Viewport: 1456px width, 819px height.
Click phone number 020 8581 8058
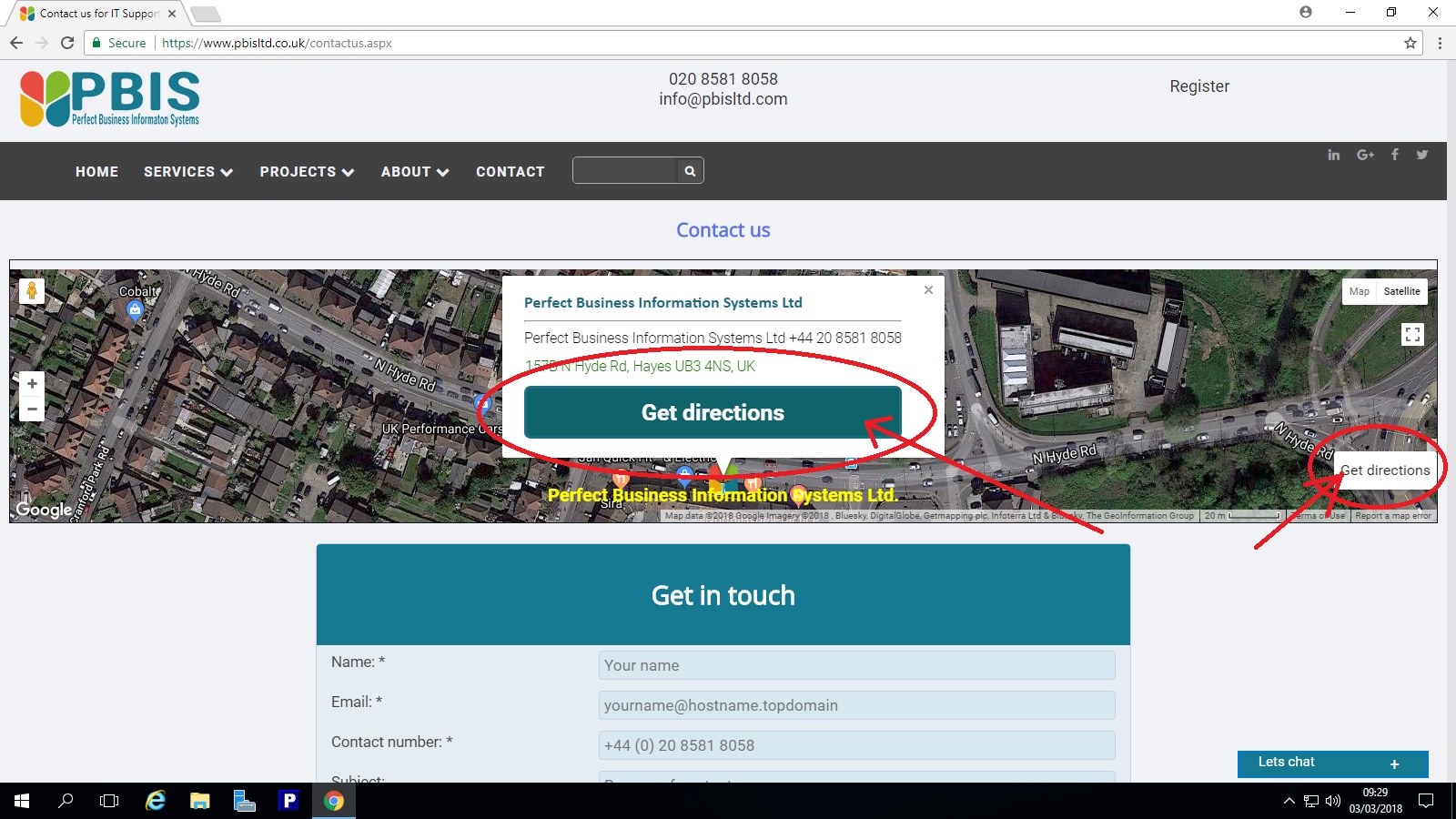[723, 79]
